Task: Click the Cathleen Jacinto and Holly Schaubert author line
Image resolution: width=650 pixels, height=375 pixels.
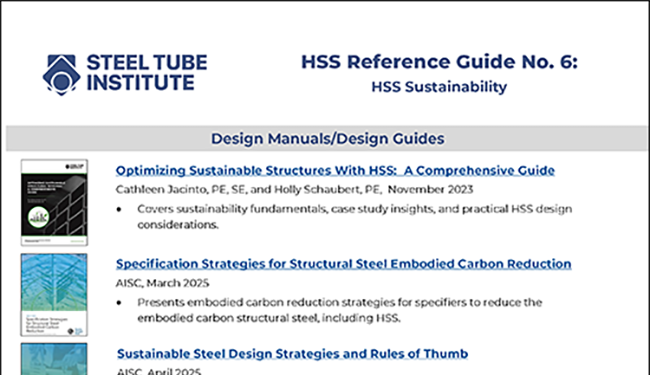Action: 294,189
